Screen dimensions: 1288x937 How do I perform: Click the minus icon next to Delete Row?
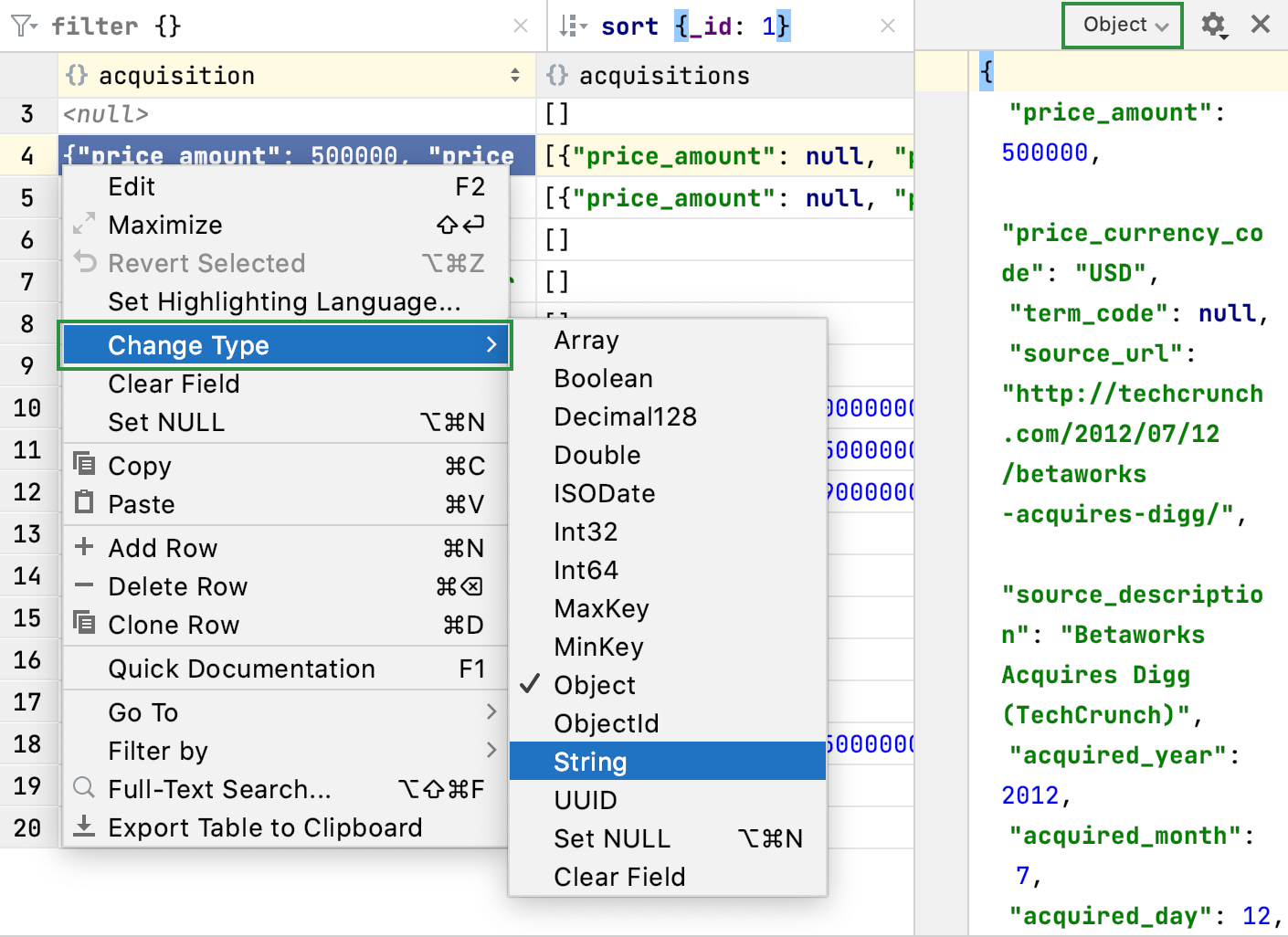coord(83,585)
